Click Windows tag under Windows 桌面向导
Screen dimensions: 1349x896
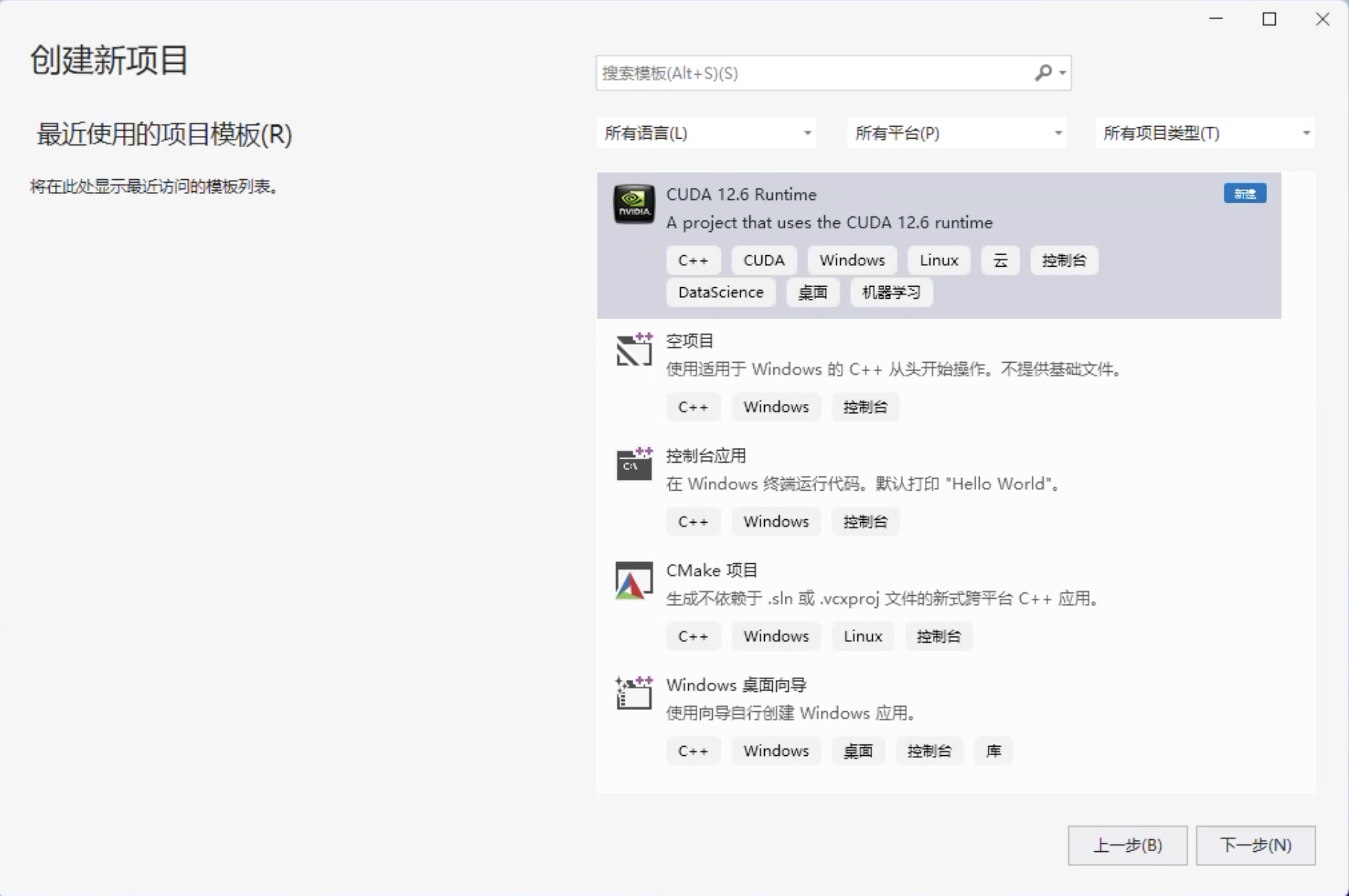click(x=776, y=750)
